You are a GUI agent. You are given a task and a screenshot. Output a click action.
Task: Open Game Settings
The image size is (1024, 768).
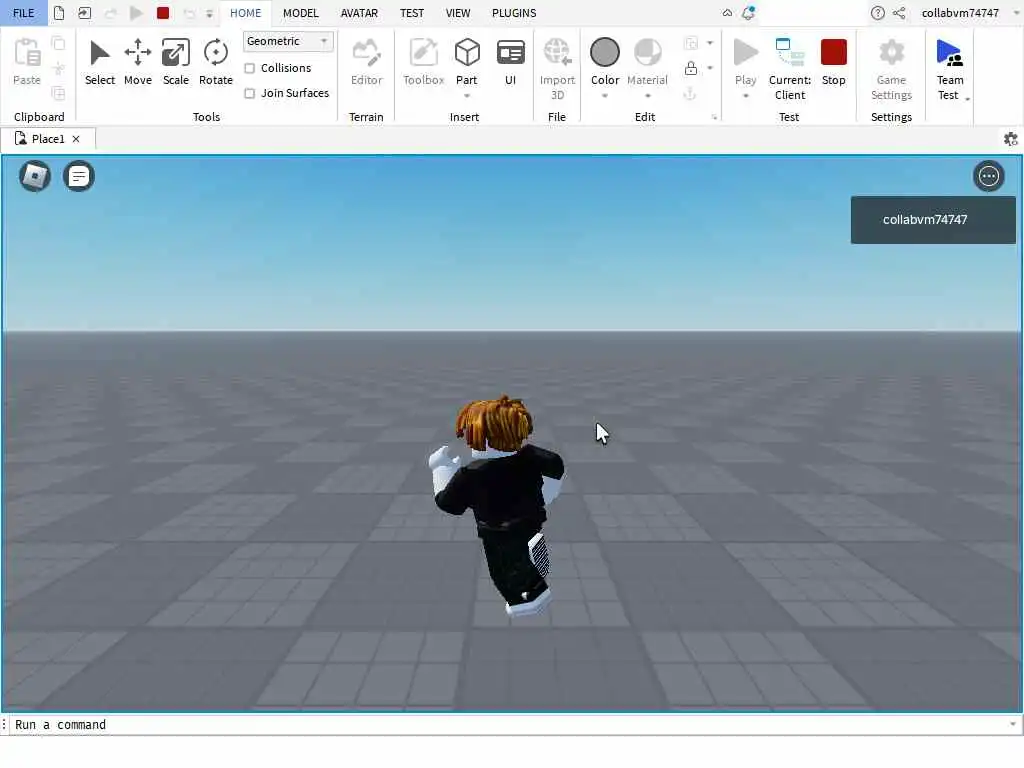coord(891,69)
